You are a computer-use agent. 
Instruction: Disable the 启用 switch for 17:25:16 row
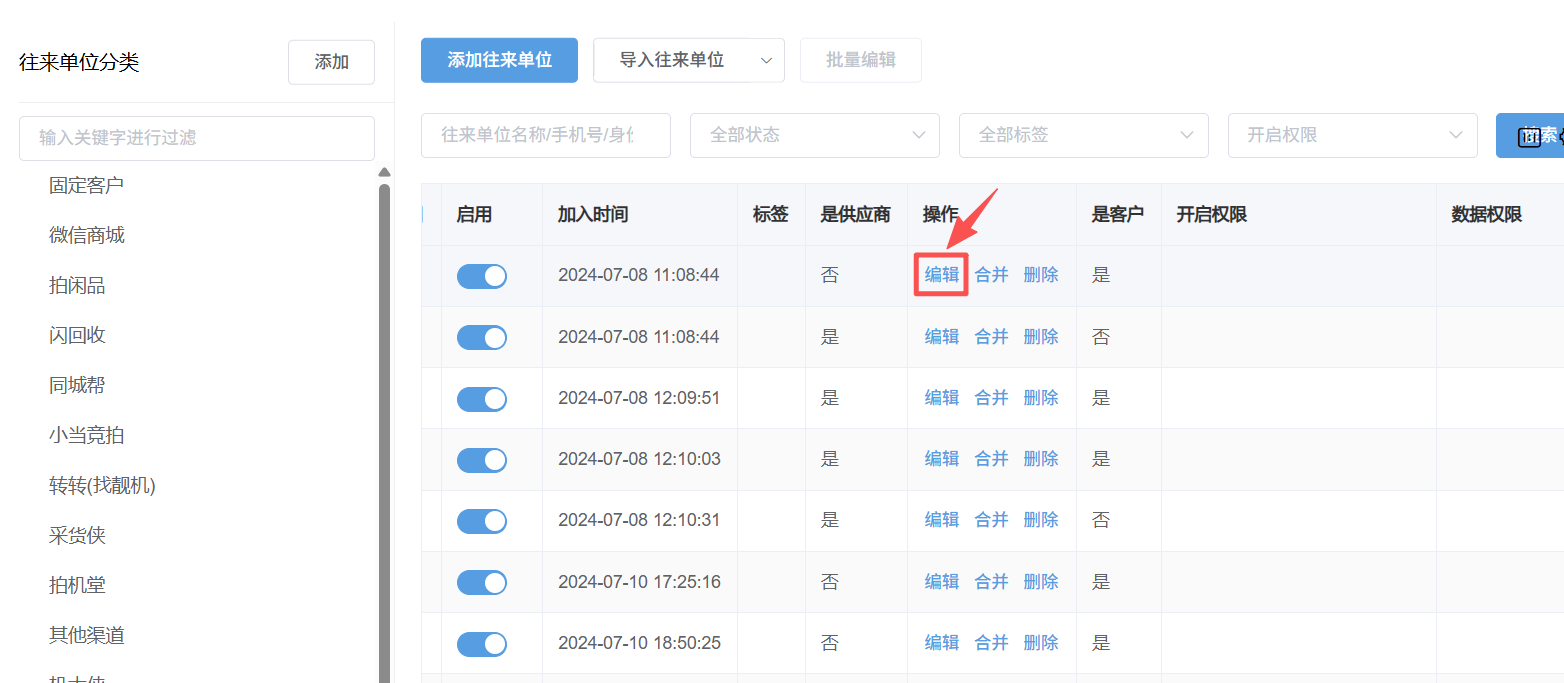(x=482, y=582)
